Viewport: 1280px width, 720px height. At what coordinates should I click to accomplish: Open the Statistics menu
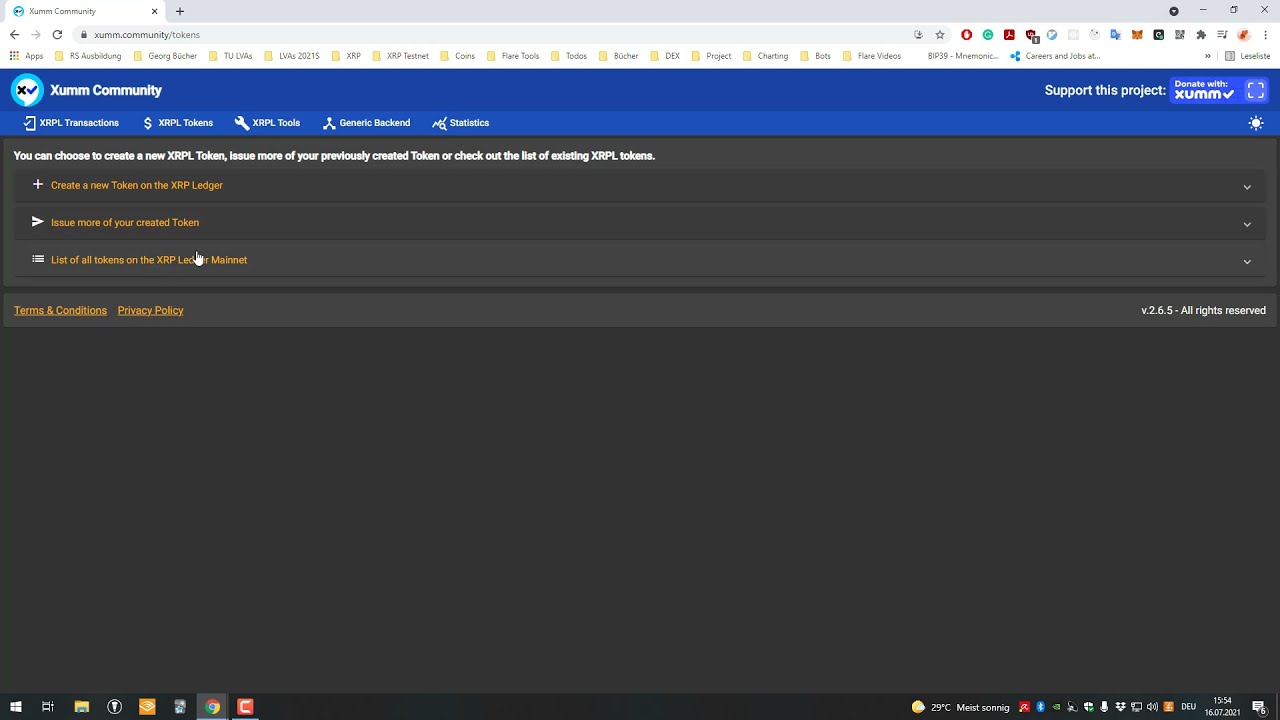[461, 123]
